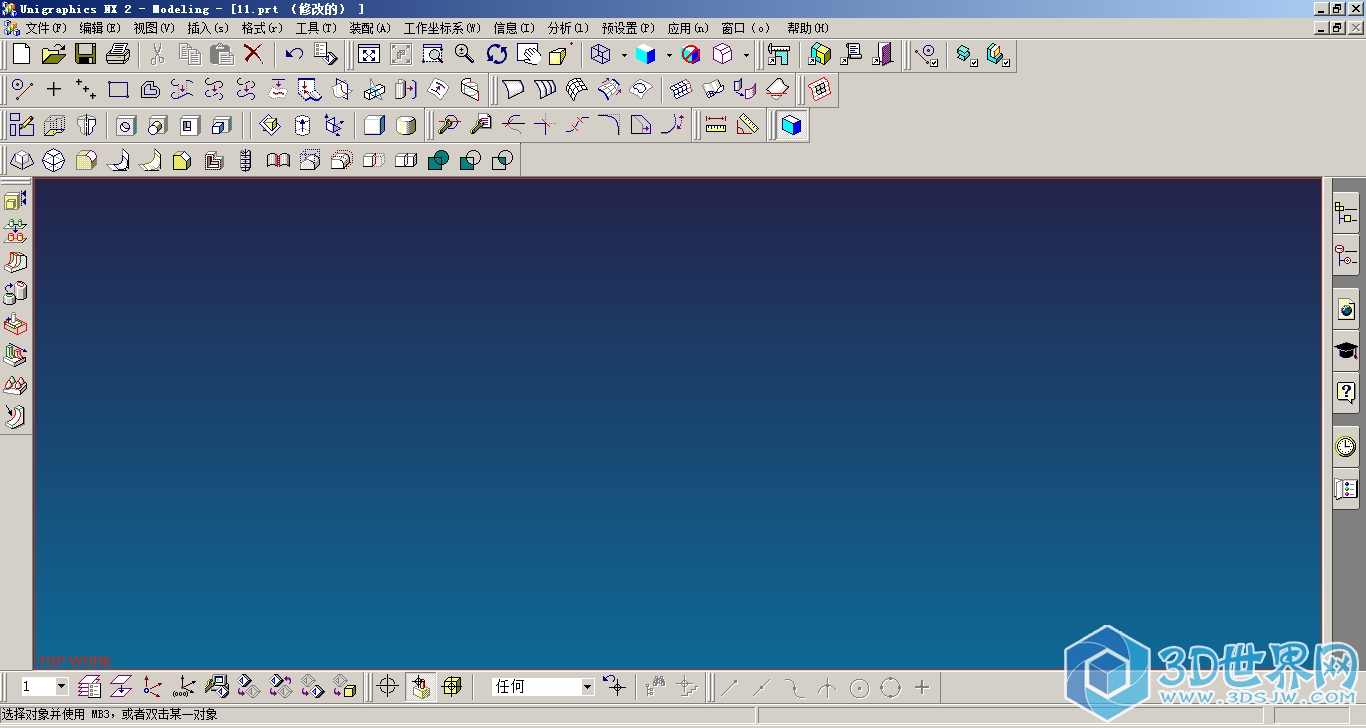Toggle the curve toolbar checkbox icon
This screenshot has height=728, width=1366.
[927, 54]
